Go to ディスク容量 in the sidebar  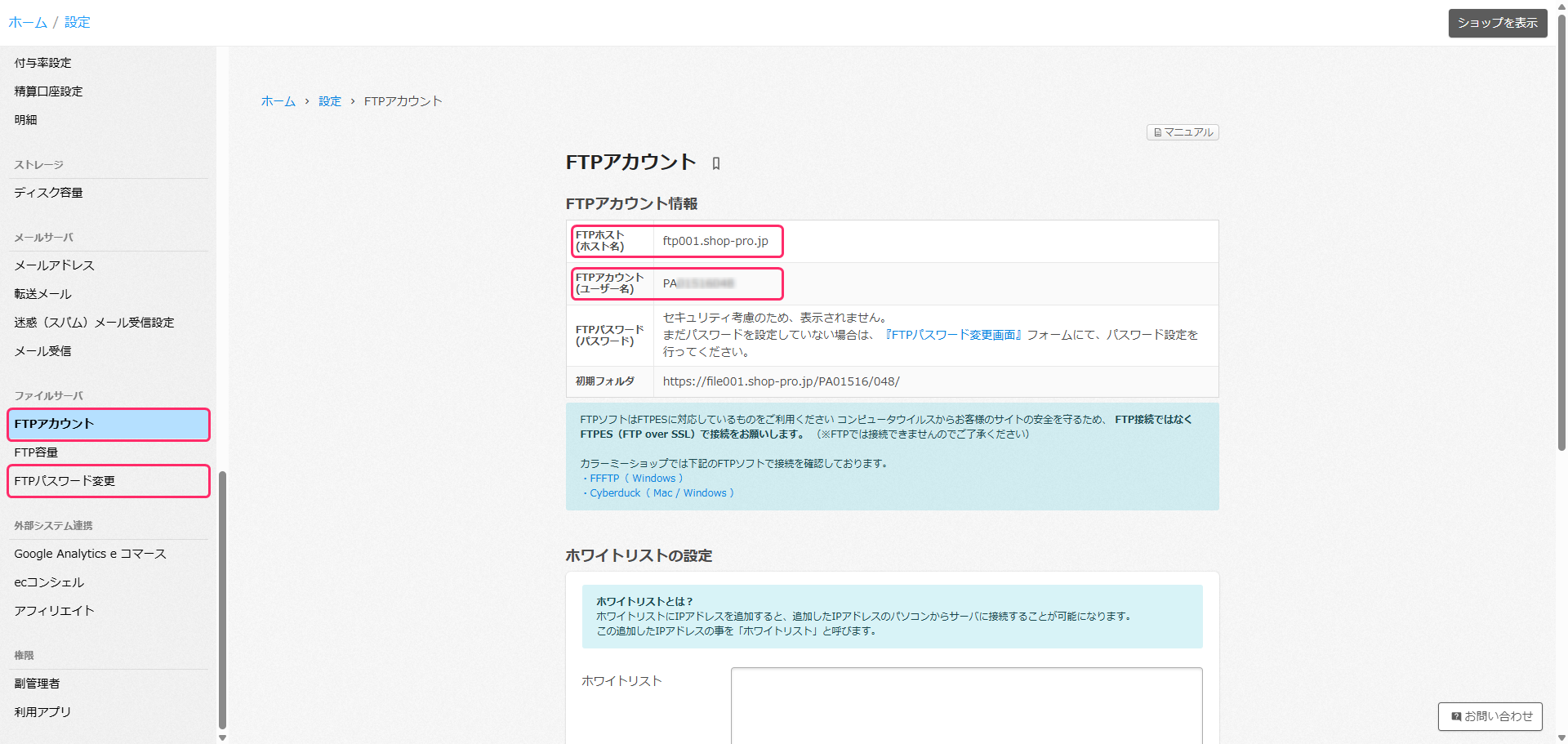[x=48, y=193]
